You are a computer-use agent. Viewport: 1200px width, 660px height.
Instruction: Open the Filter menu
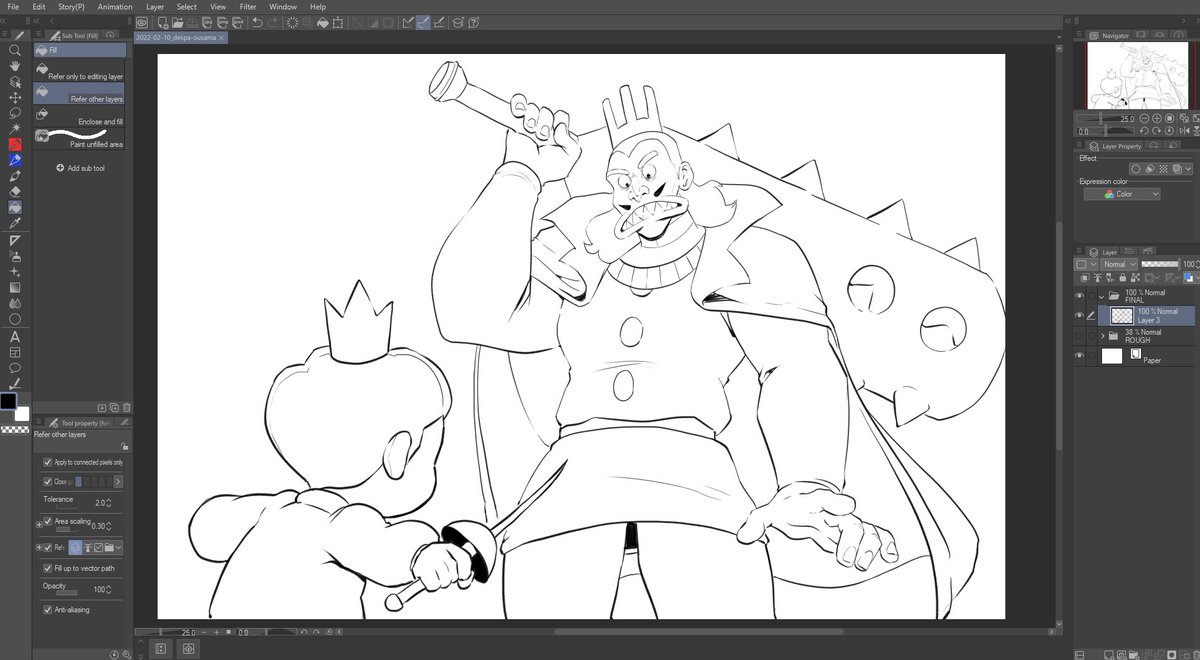point(247,6)
